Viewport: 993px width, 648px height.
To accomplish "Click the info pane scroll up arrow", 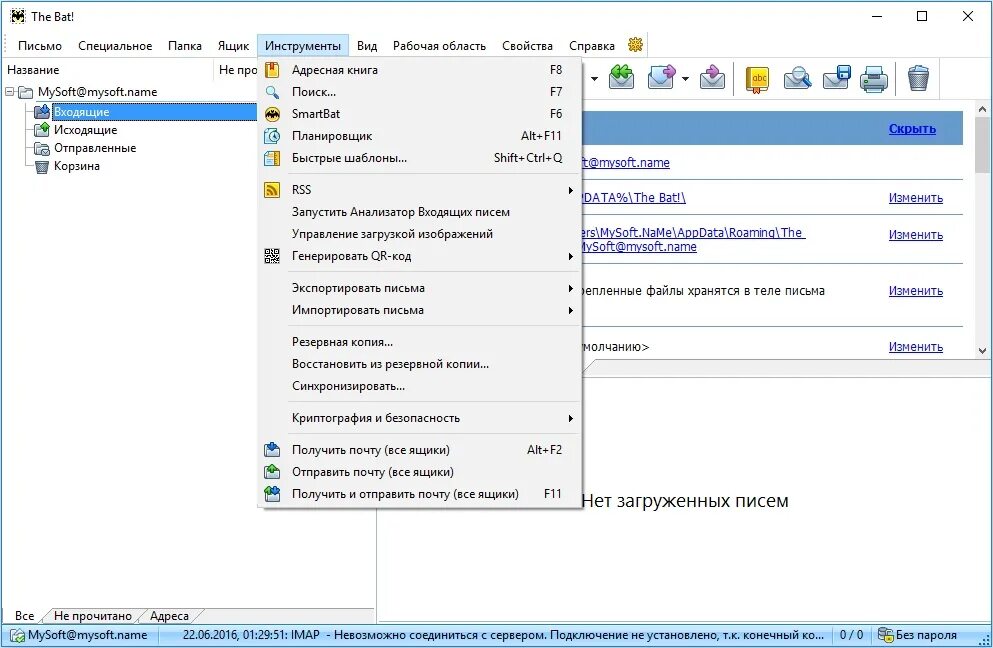I will coord(982,109).
